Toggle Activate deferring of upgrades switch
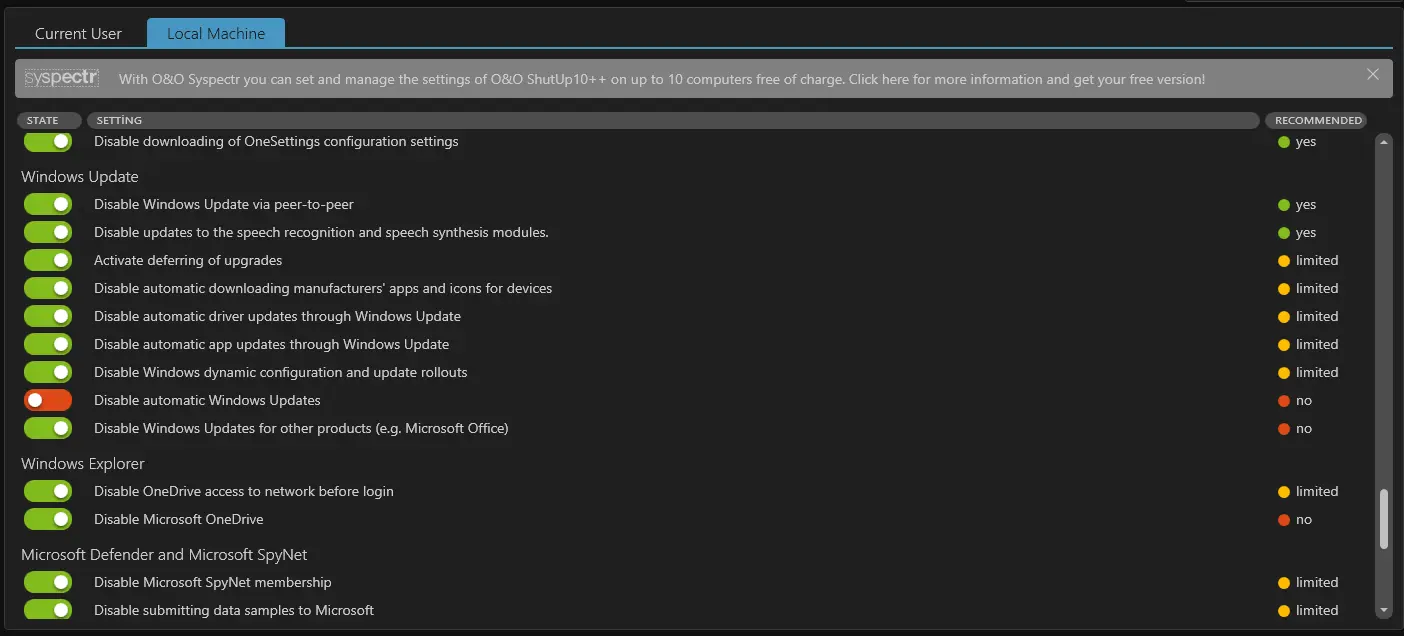The height and width of the screenshot is (636, 1404). (x=48, y=260)
